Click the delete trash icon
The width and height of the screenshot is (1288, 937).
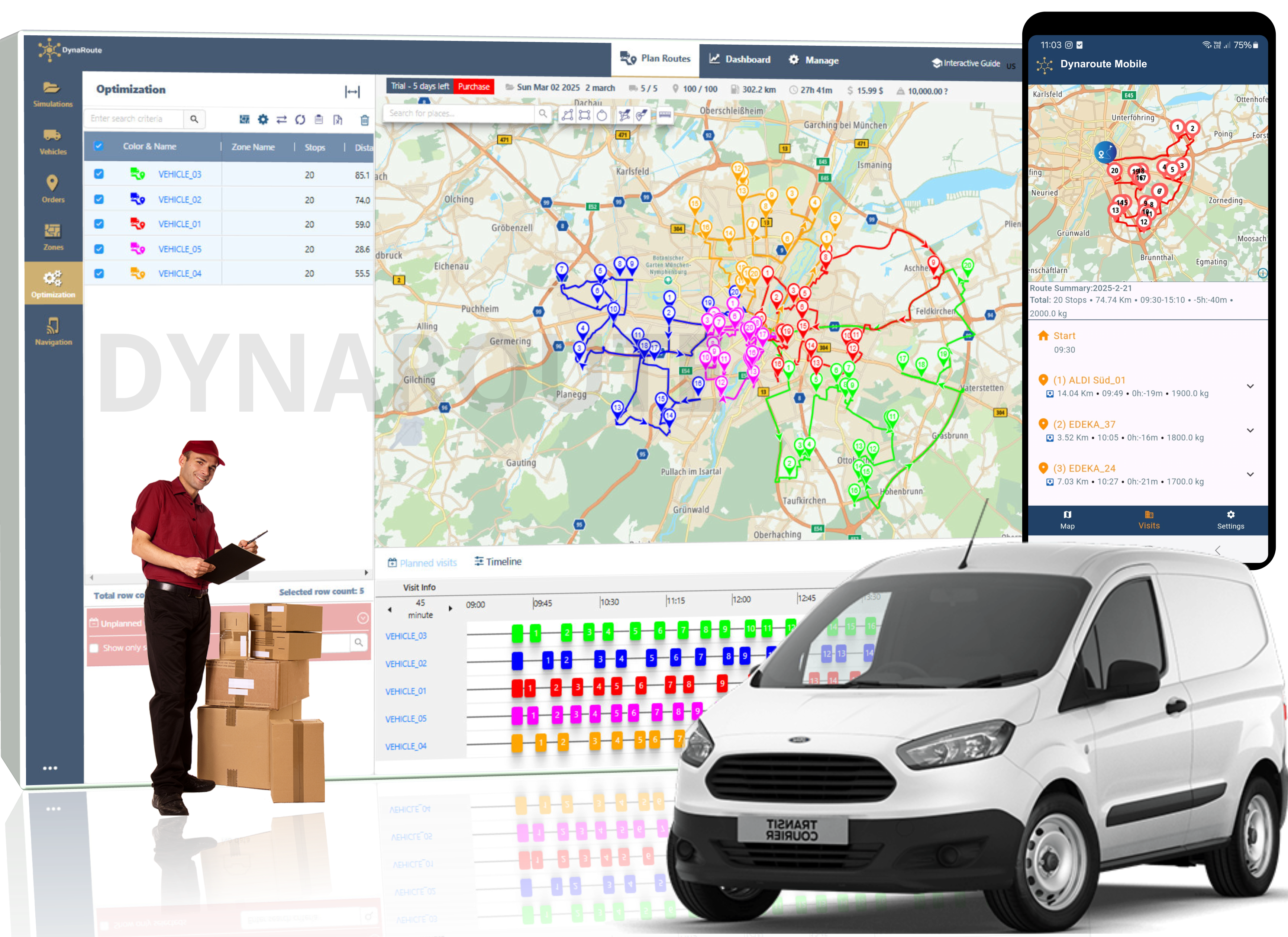pyautogui.click(x=365, y=120)
